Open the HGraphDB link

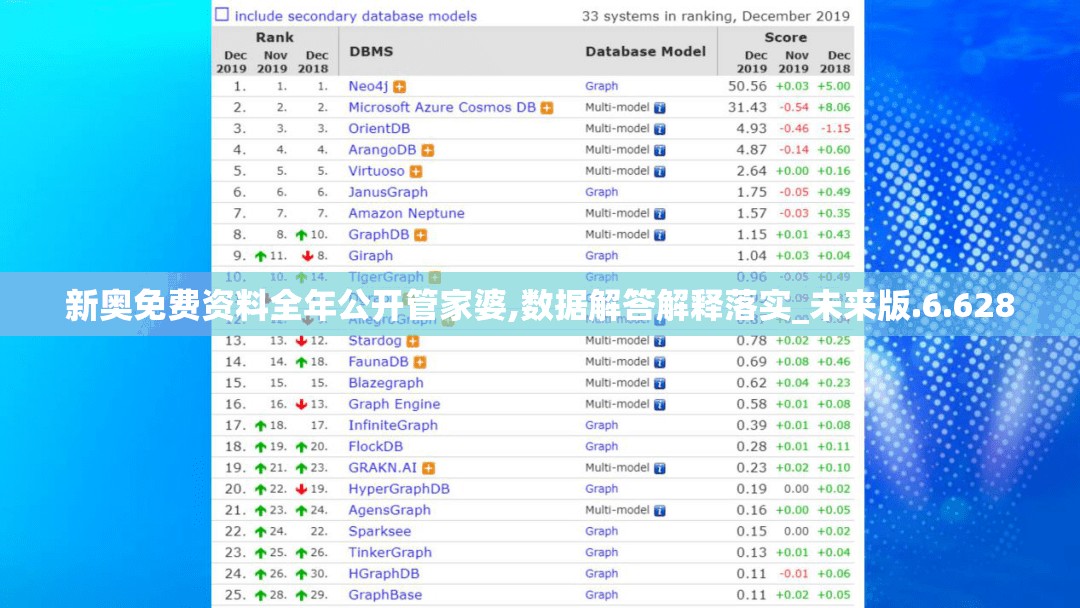pos(384,574)
